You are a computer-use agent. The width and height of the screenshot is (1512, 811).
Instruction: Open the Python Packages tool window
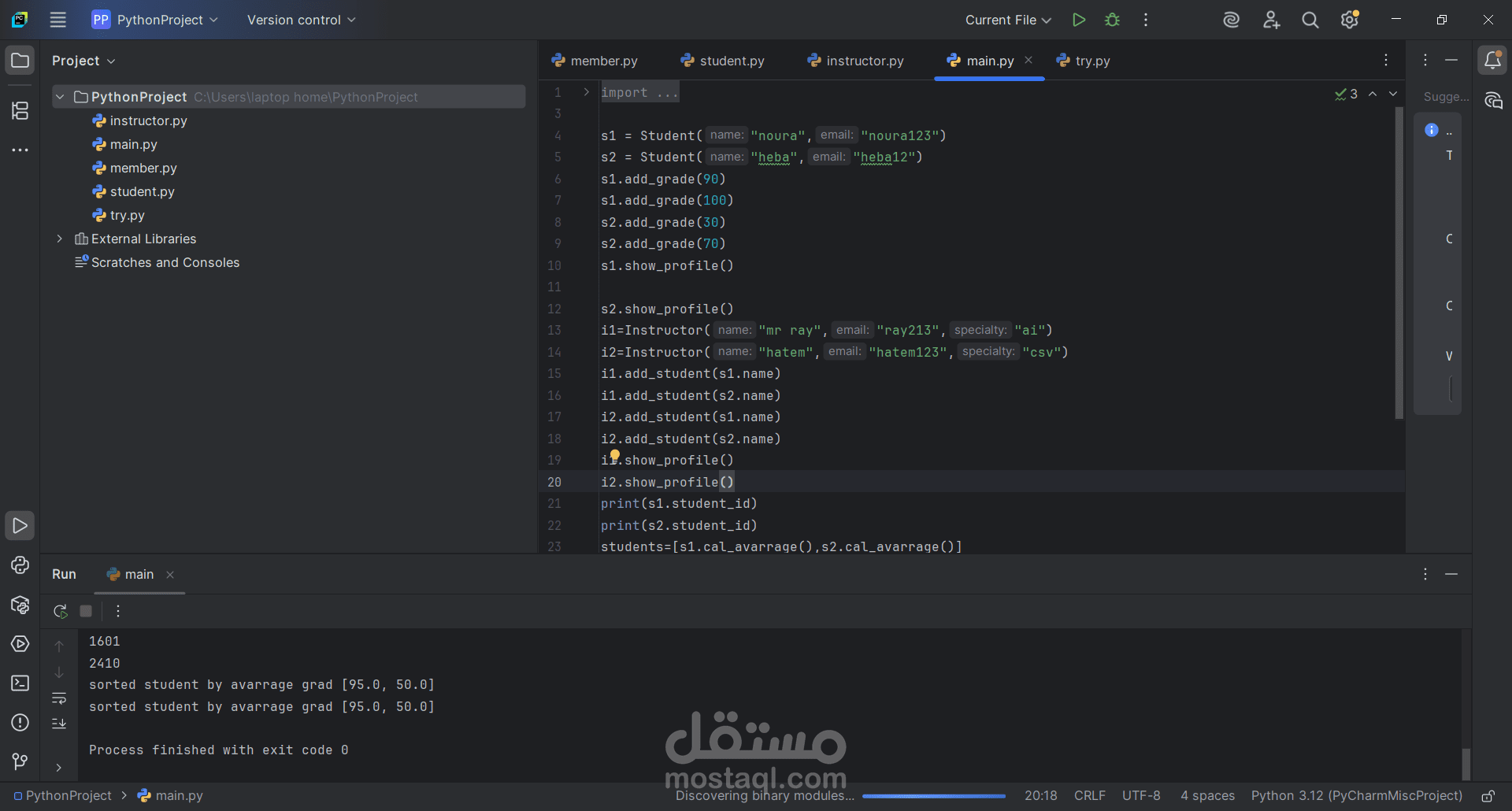click(20, 605)
